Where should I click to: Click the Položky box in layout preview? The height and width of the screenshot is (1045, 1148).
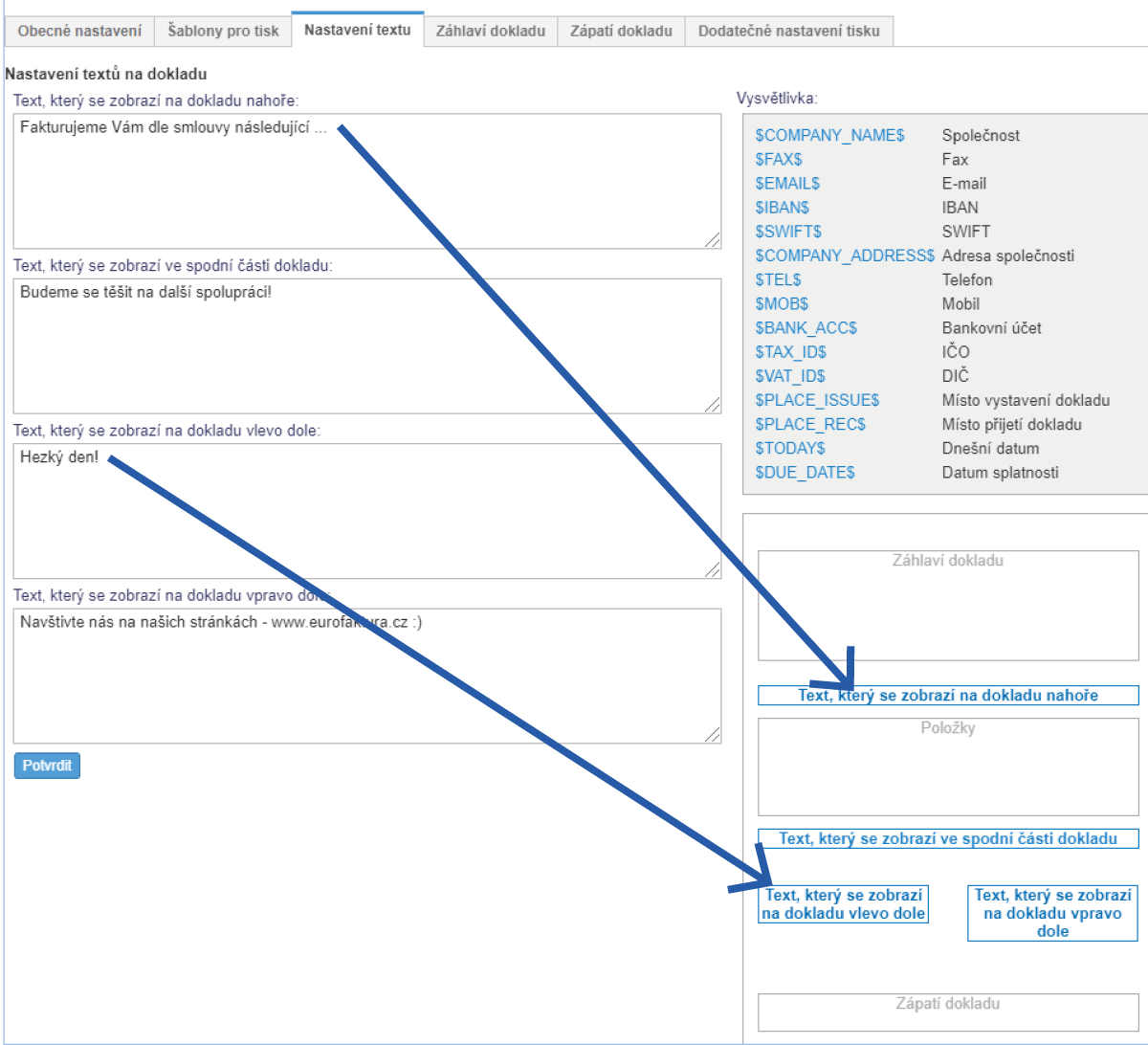pos(947,767)
